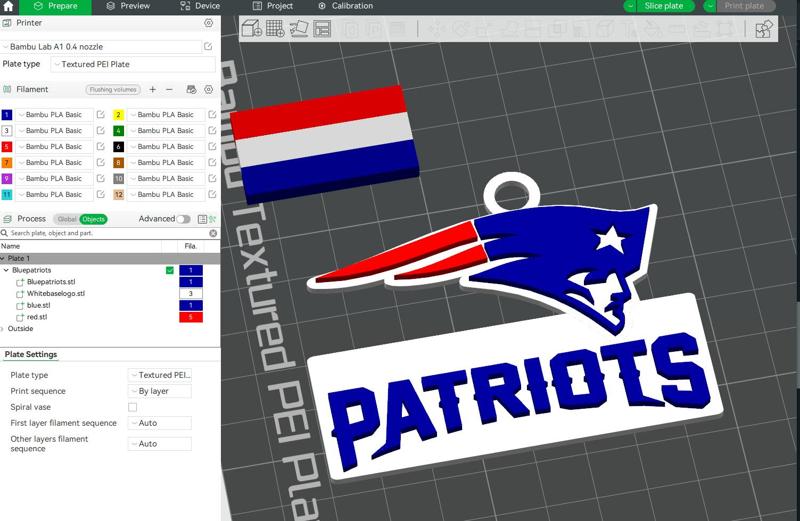Edit filament 1 preset icon
The image size is (800, 521).
[101, 115]
